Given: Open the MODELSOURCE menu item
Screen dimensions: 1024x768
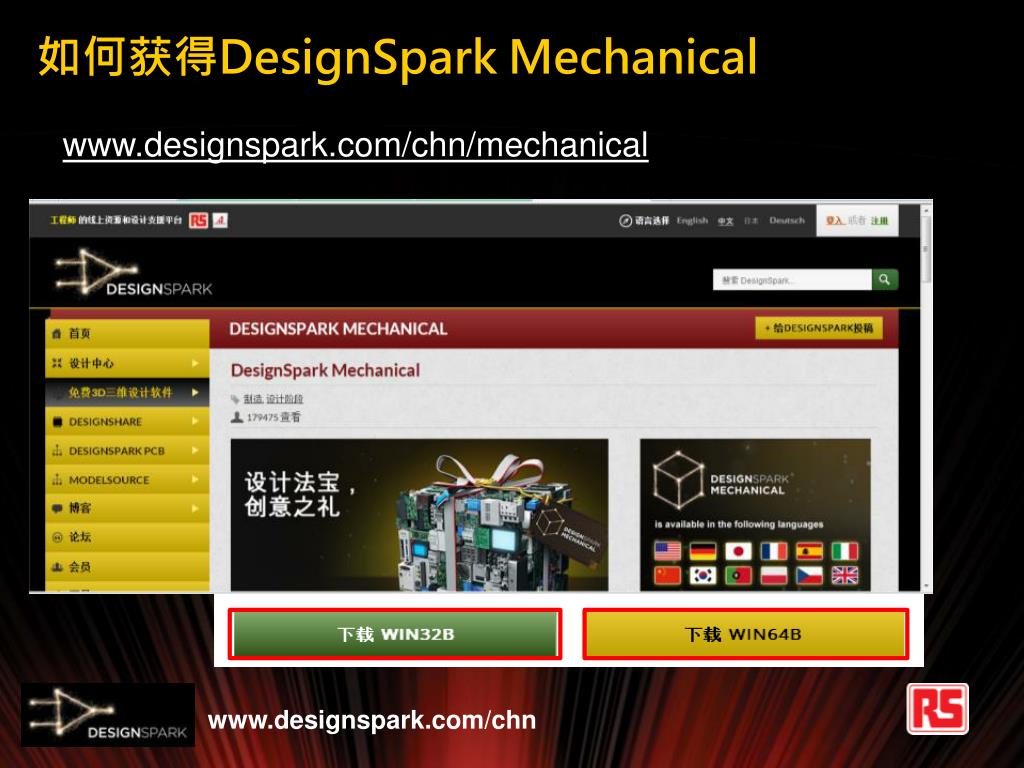Looking at the screenshot, I should tap(127, 480).
